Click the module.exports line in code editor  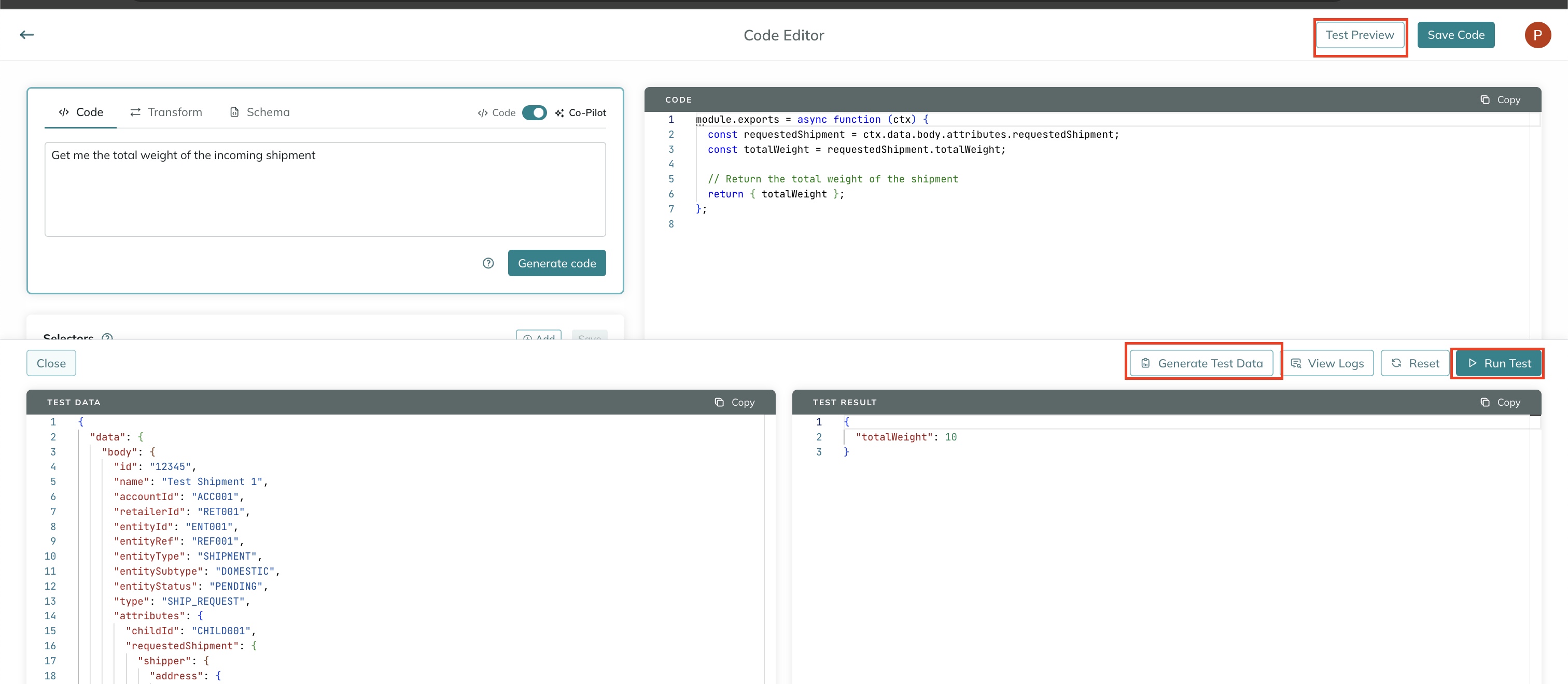pyautogui.click(x=812, y=119)
